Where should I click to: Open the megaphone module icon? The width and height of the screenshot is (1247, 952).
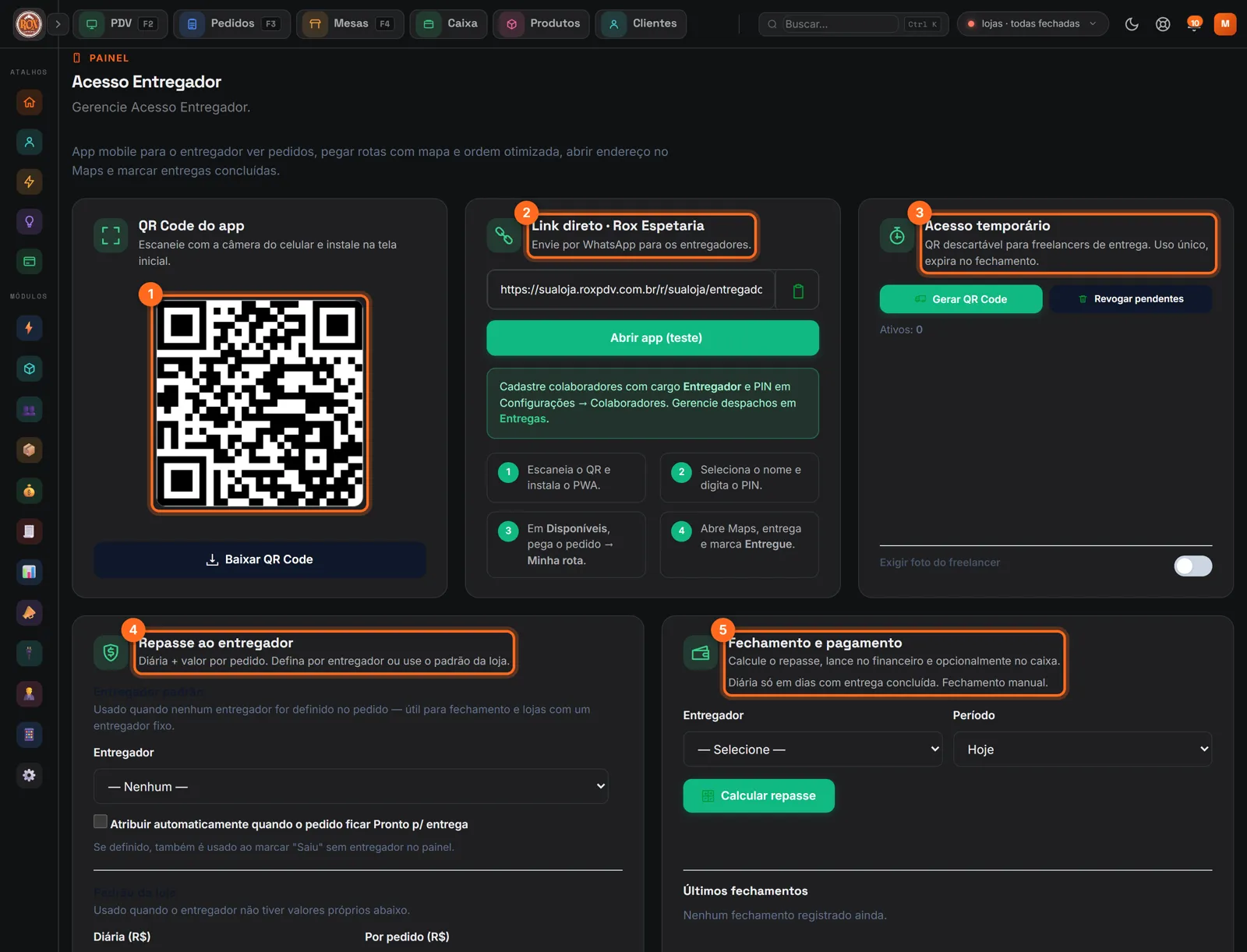point(29,612)
